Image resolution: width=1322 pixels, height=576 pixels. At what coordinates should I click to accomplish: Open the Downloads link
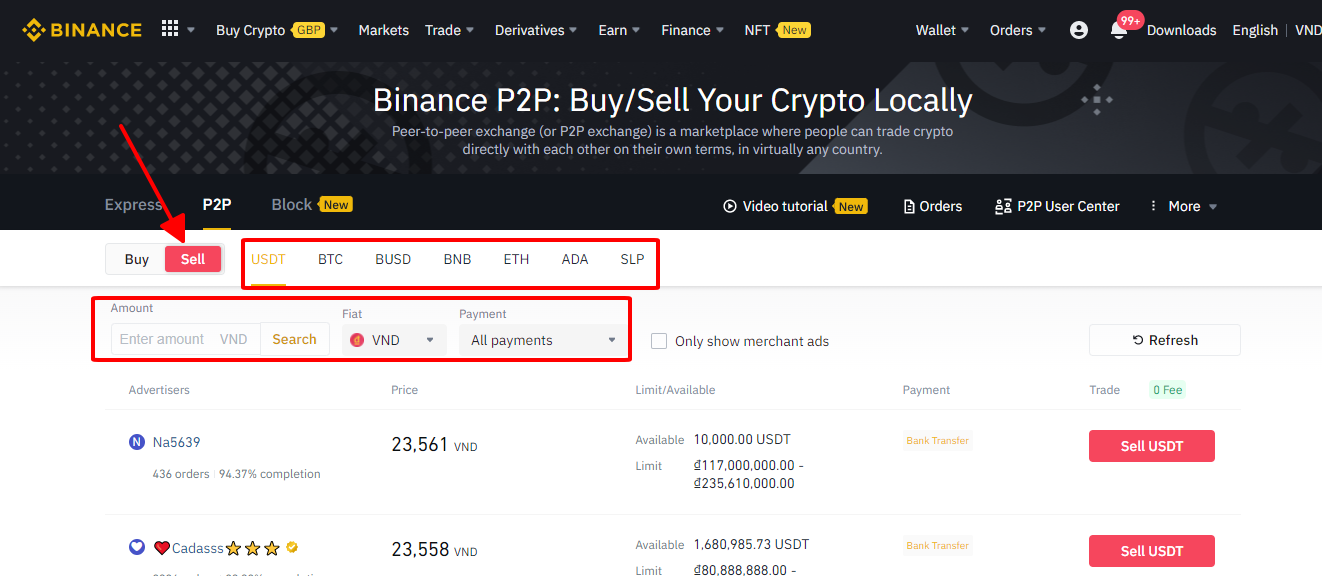coord(1182,30)
